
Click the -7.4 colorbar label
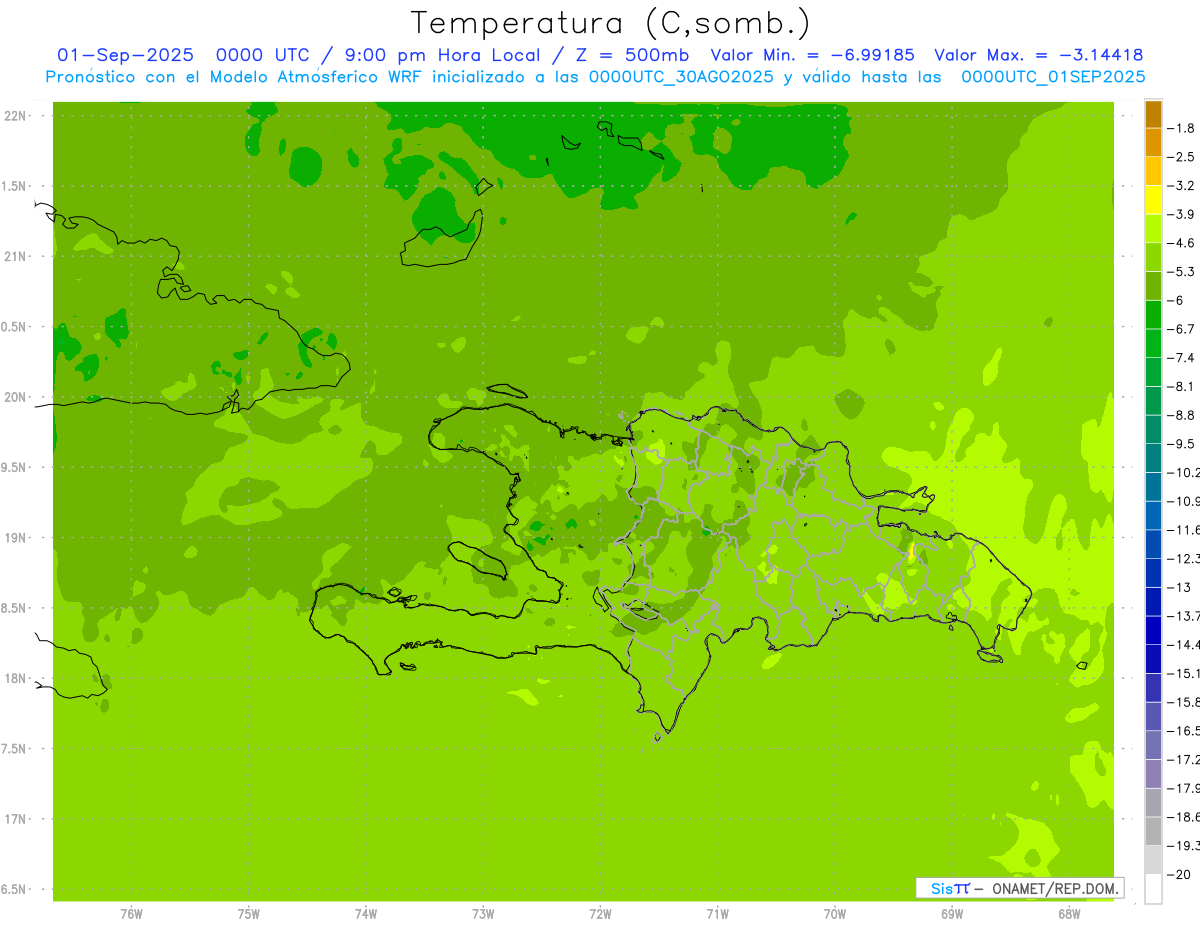(x=1182, y=358)
